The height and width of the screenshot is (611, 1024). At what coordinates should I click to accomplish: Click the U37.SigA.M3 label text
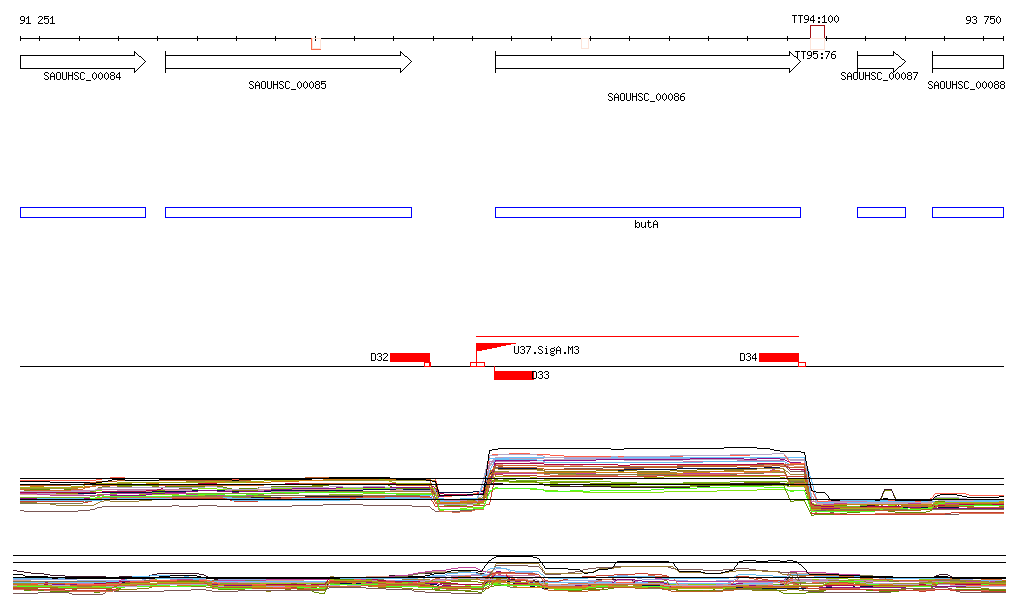click(x=547, y=350)
